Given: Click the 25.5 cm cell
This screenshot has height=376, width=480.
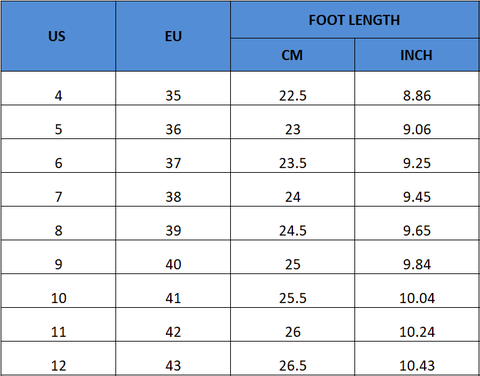Looking at the screenshot, I should 292,291.
